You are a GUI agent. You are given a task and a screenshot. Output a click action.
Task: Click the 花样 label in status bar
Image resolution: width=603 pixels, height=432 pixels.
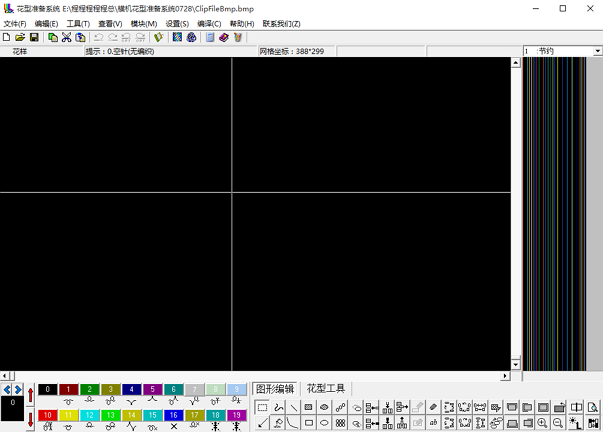tap(20, 51)
